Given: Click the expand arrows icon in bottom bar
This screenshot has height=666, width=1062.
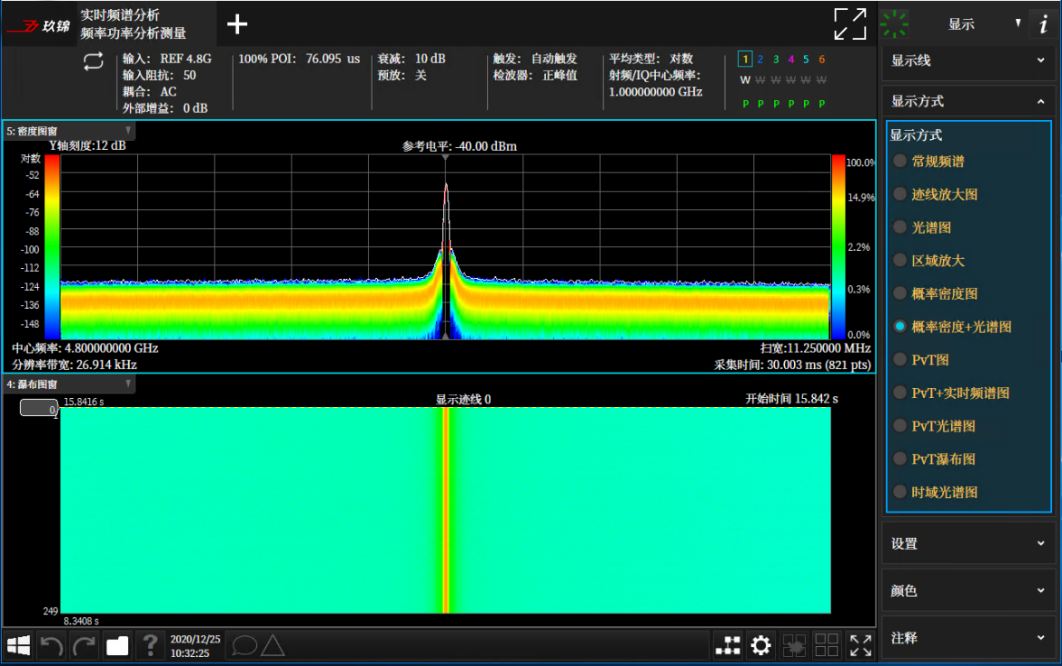Looking at the screenshot, I should click(860, 645).
